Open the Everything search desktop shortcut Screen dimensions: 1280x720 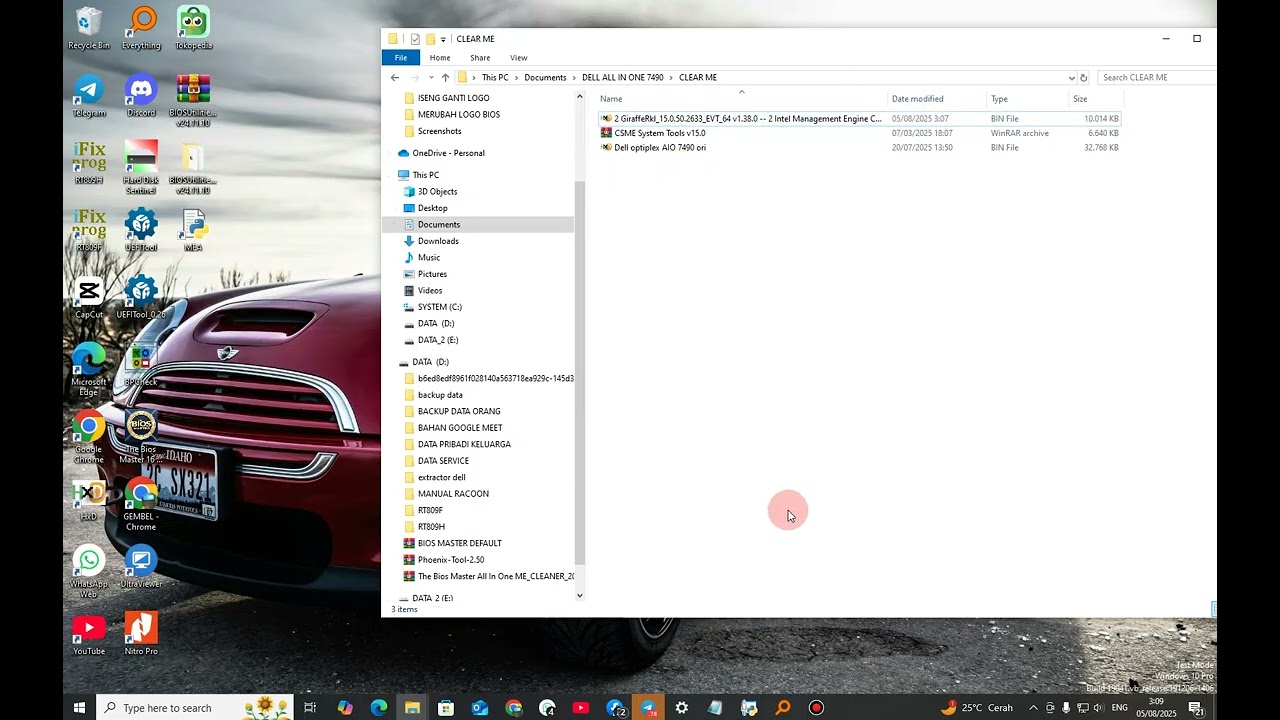point(141,28)
